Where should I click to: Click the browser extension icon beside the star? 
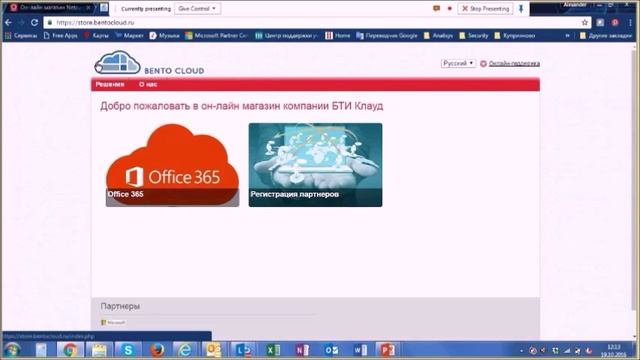click(x=600, y=22)
